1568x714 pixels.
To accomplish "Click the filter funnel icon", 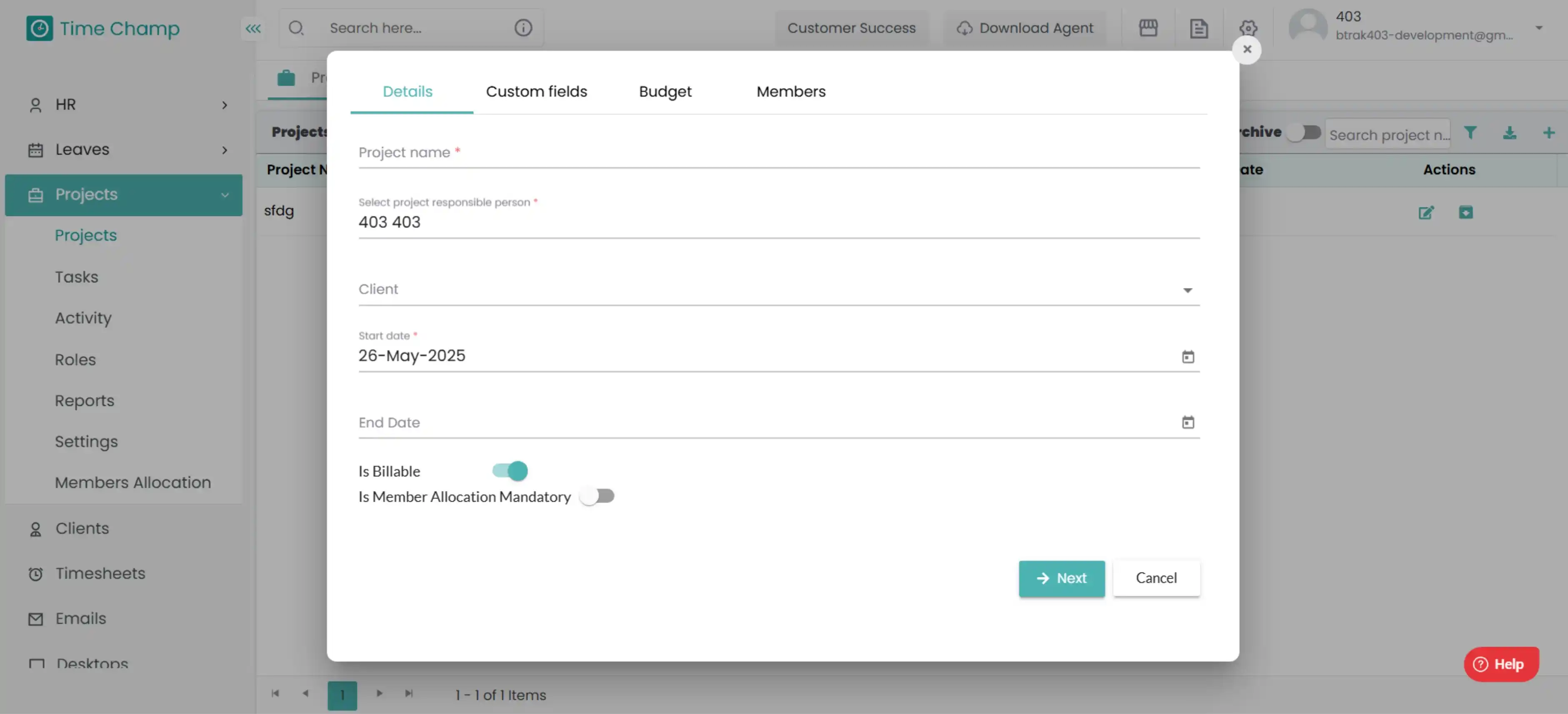I will pyautogui.click(x=1470, y=132).
